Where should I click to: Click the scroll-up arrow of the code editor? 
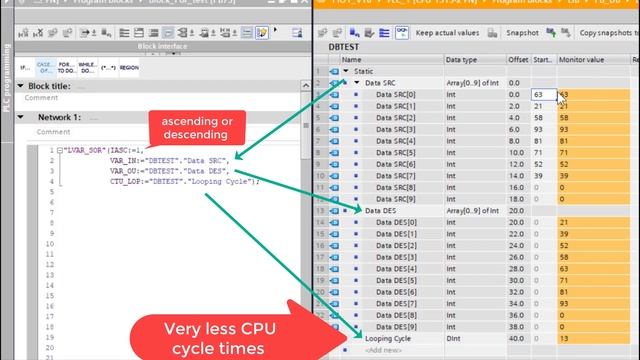click(306, 85)
